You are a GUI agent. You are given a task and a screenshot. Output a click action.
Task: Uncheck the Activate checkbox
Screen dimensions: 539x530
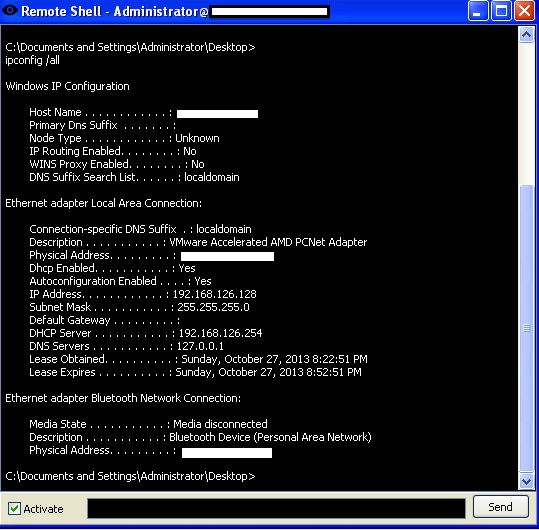click(14, 508)
